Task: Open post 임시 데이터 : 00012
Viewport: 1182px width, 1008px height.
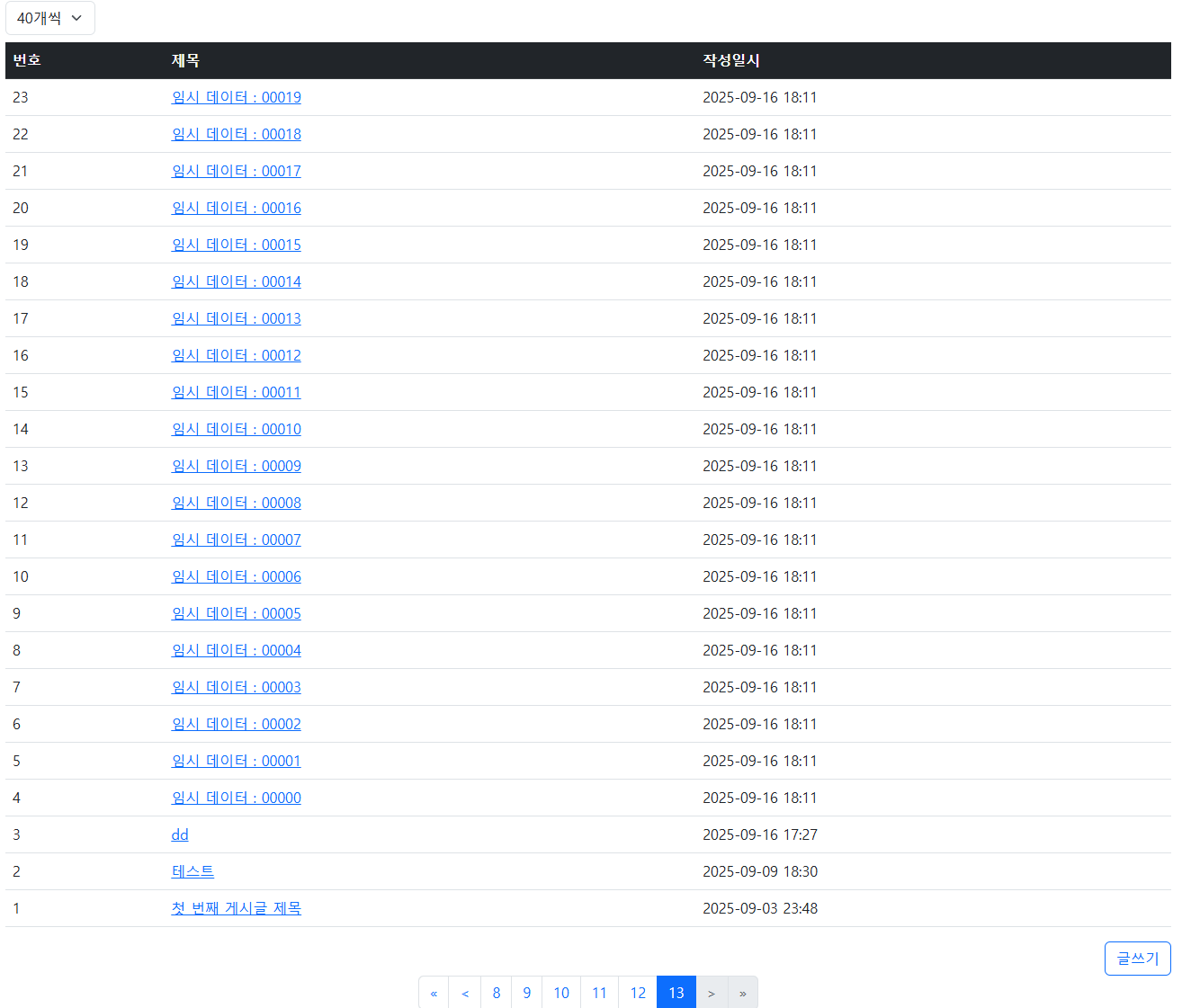Action: tap(237, 355)
